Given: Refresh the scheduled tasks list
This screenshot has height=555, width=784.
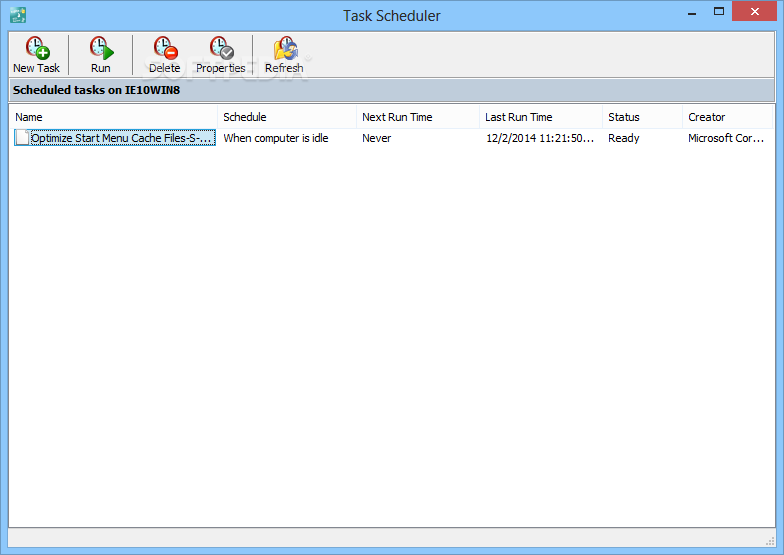Looking at the screenshot, I should point(284,54).
